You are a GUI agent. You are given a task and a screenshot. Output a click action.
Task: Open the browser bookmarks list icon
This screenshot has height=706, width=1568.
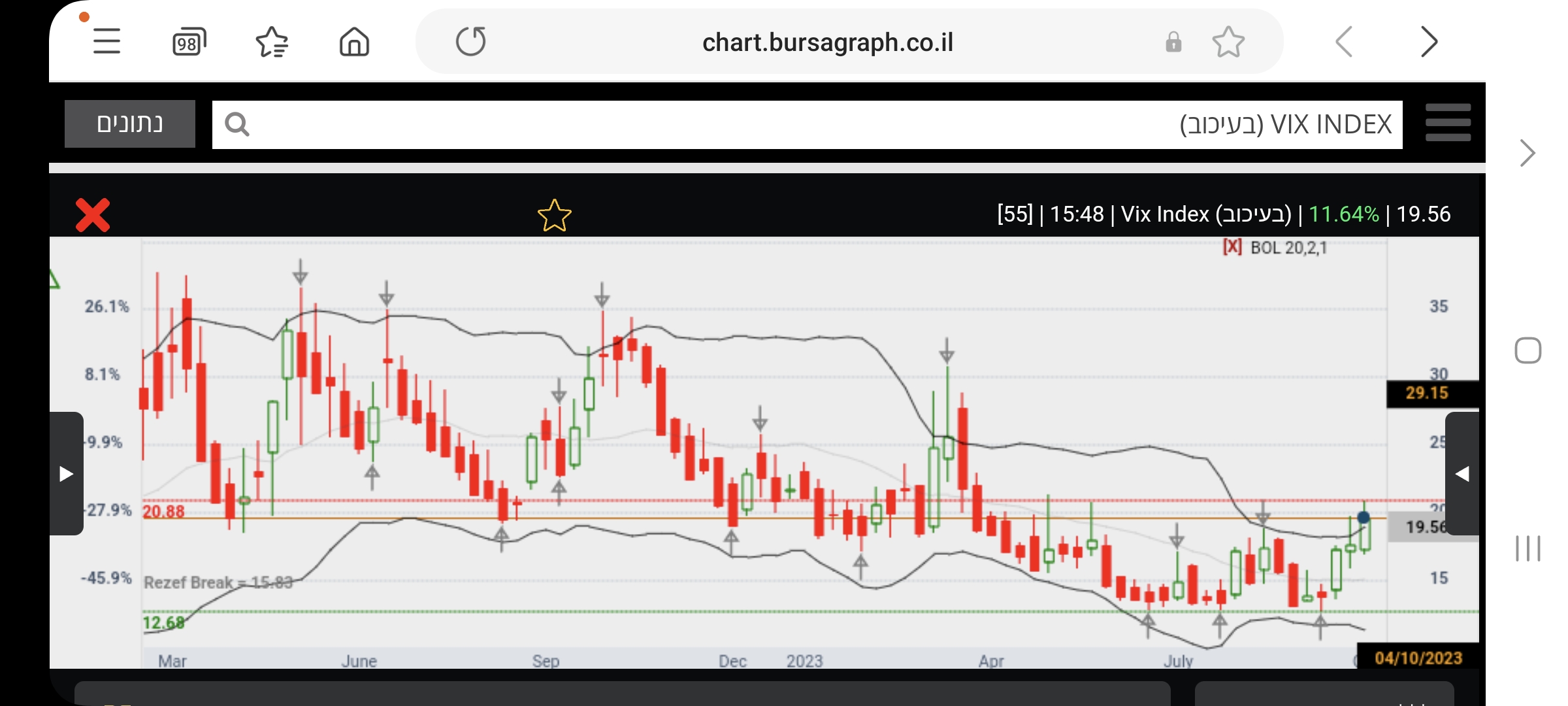click(272, 42)
